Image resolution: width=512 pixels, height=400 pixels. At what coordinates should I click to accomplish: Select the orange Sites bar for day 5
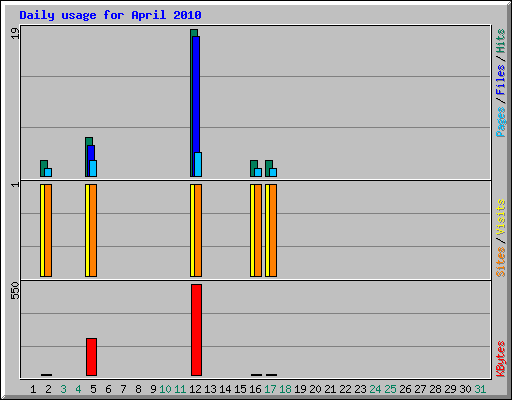(93, 230)
